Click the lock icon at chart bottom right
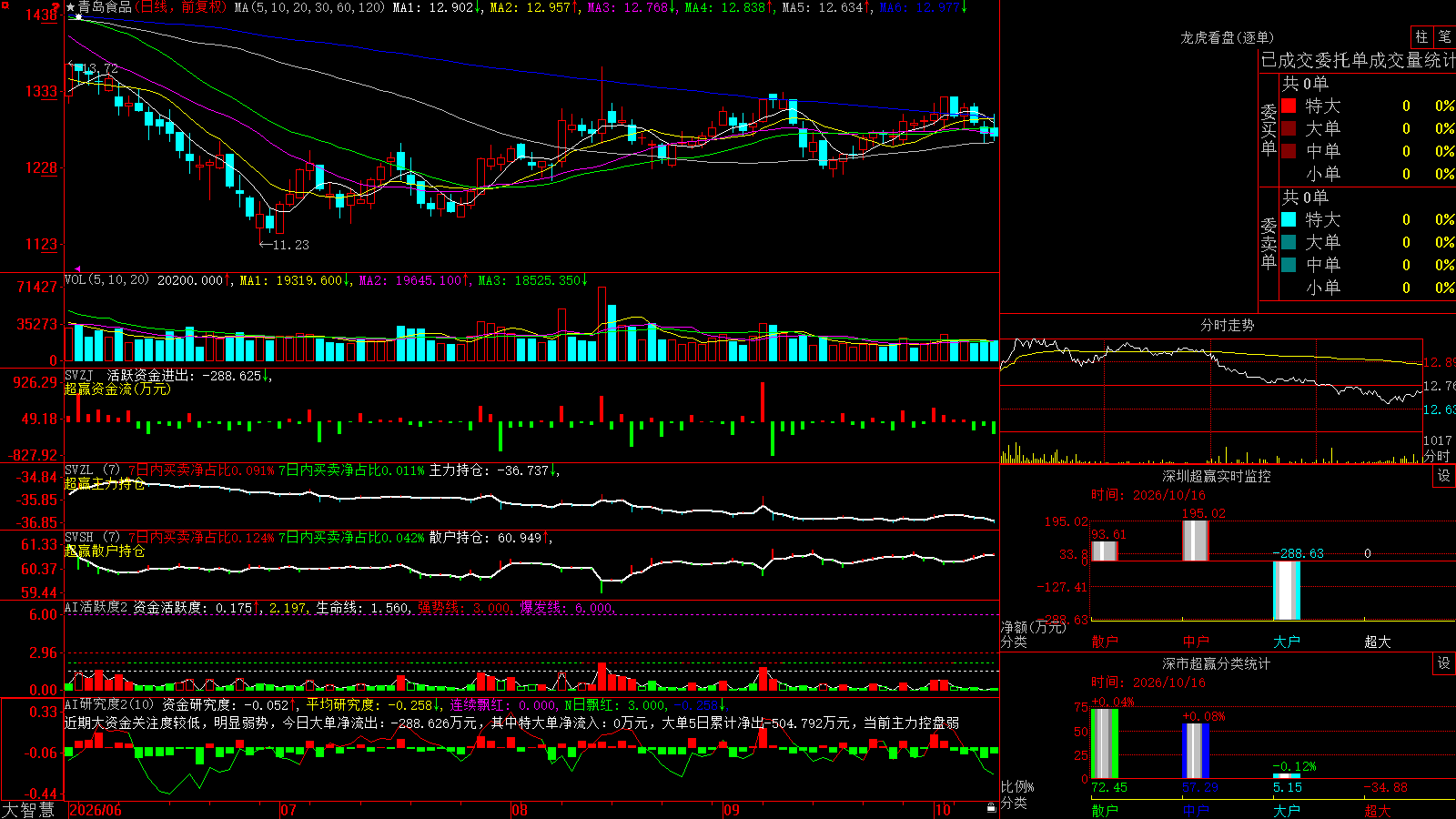 point(991,807)
